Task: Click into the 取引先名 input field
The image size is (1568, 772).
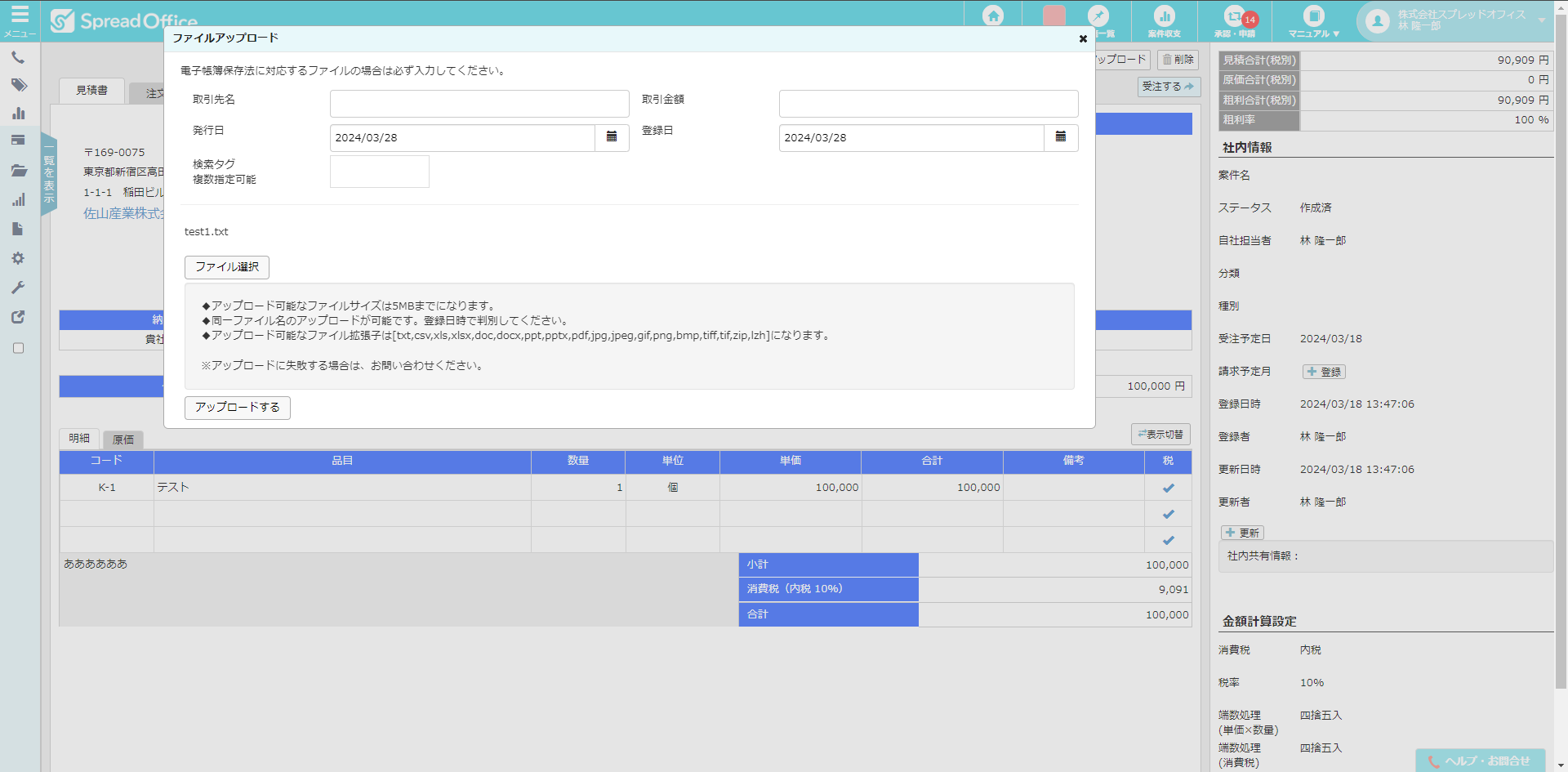Action: tap(479, 104)
